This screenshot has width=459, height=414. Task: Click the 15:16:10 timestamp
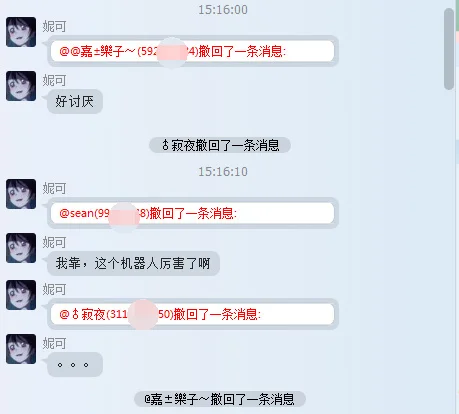coord(223,172)
